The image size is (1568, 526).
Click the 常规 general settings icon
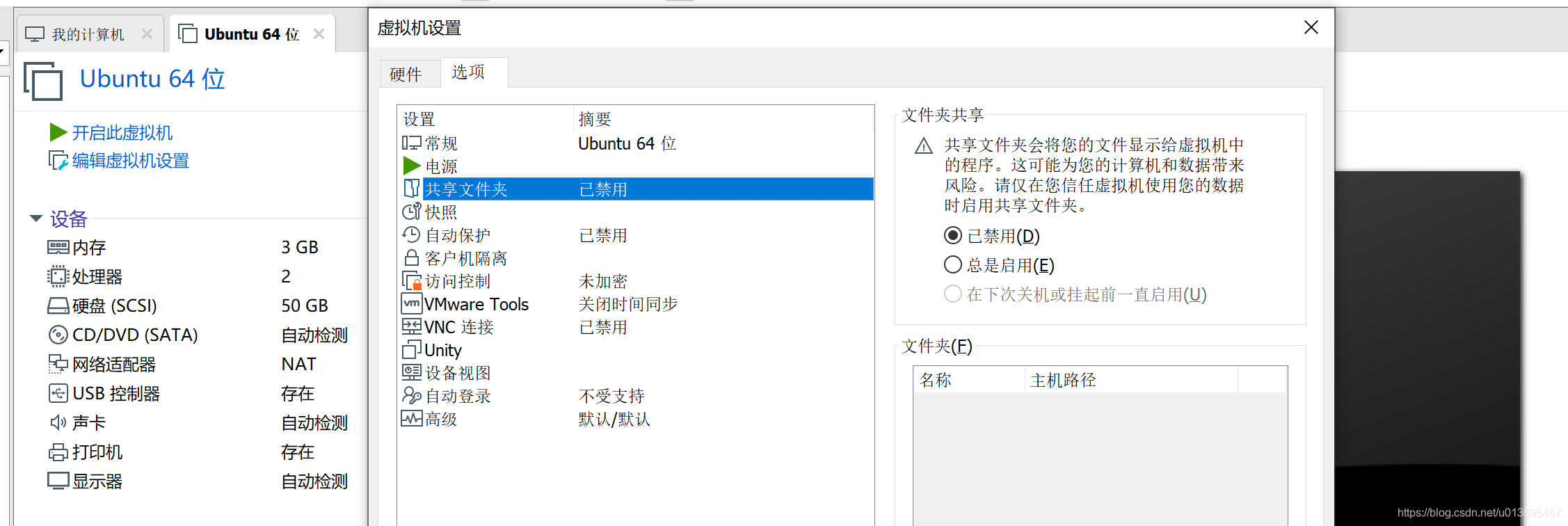[x=412, y=143]
